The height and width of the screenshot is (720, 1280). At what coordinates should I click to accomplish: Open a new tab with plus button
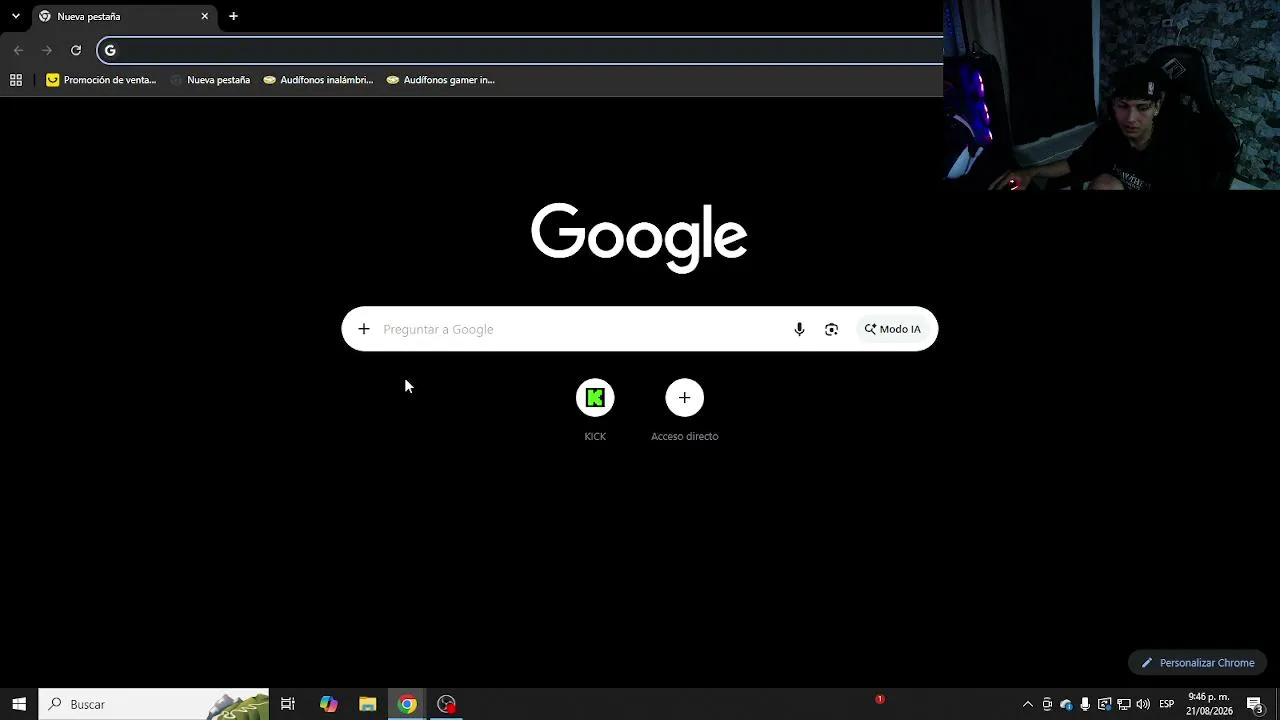(233, 16)
